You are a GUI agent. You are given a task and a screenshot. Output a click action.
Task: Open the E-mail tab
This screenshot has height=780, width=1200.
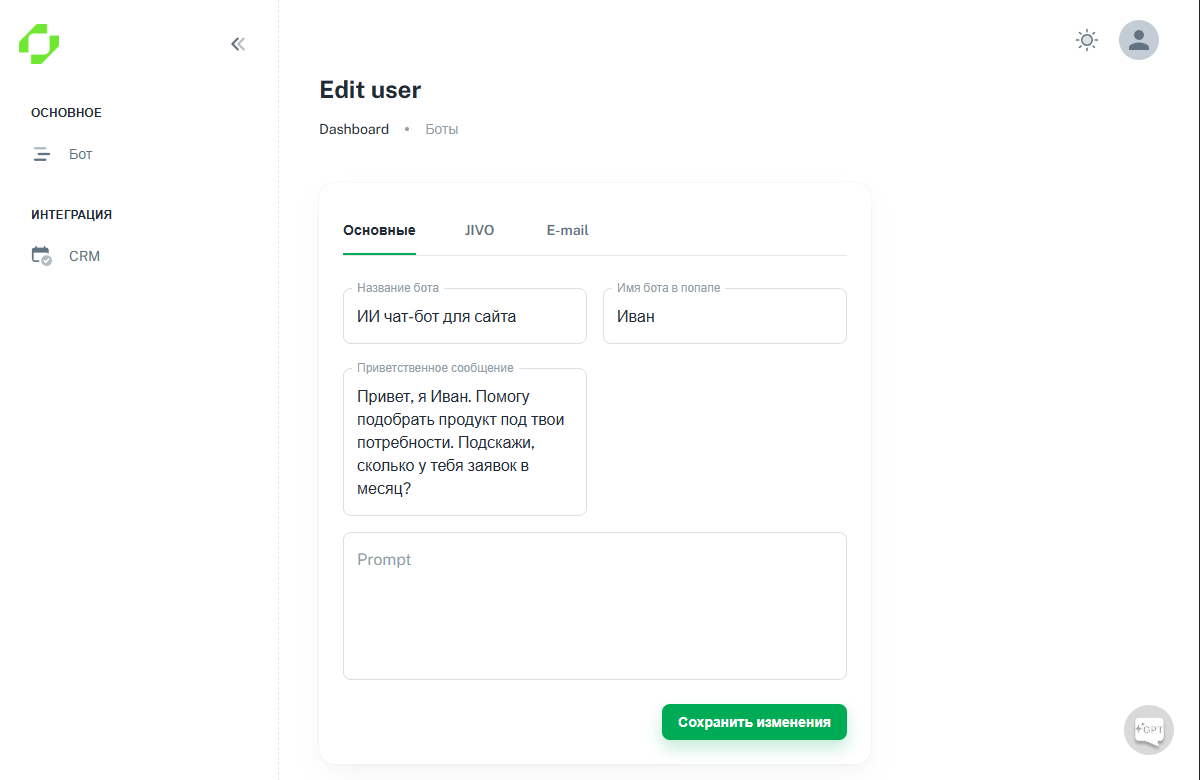pyautogui.click(x=567, y=230)
